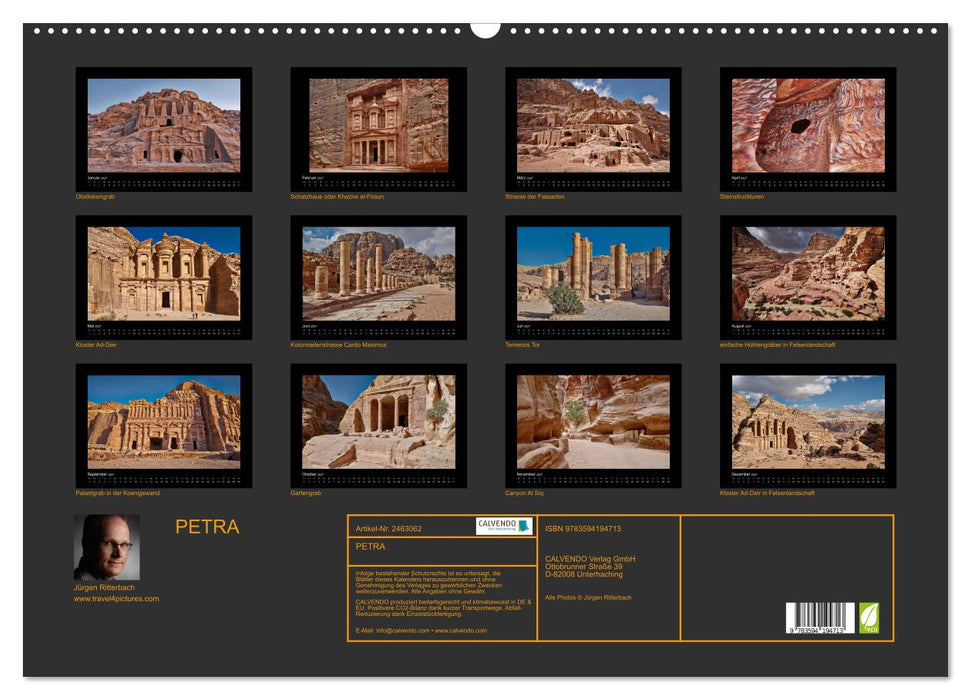Select the Artikel-Nr. 2463062 text

pos(388,528)
